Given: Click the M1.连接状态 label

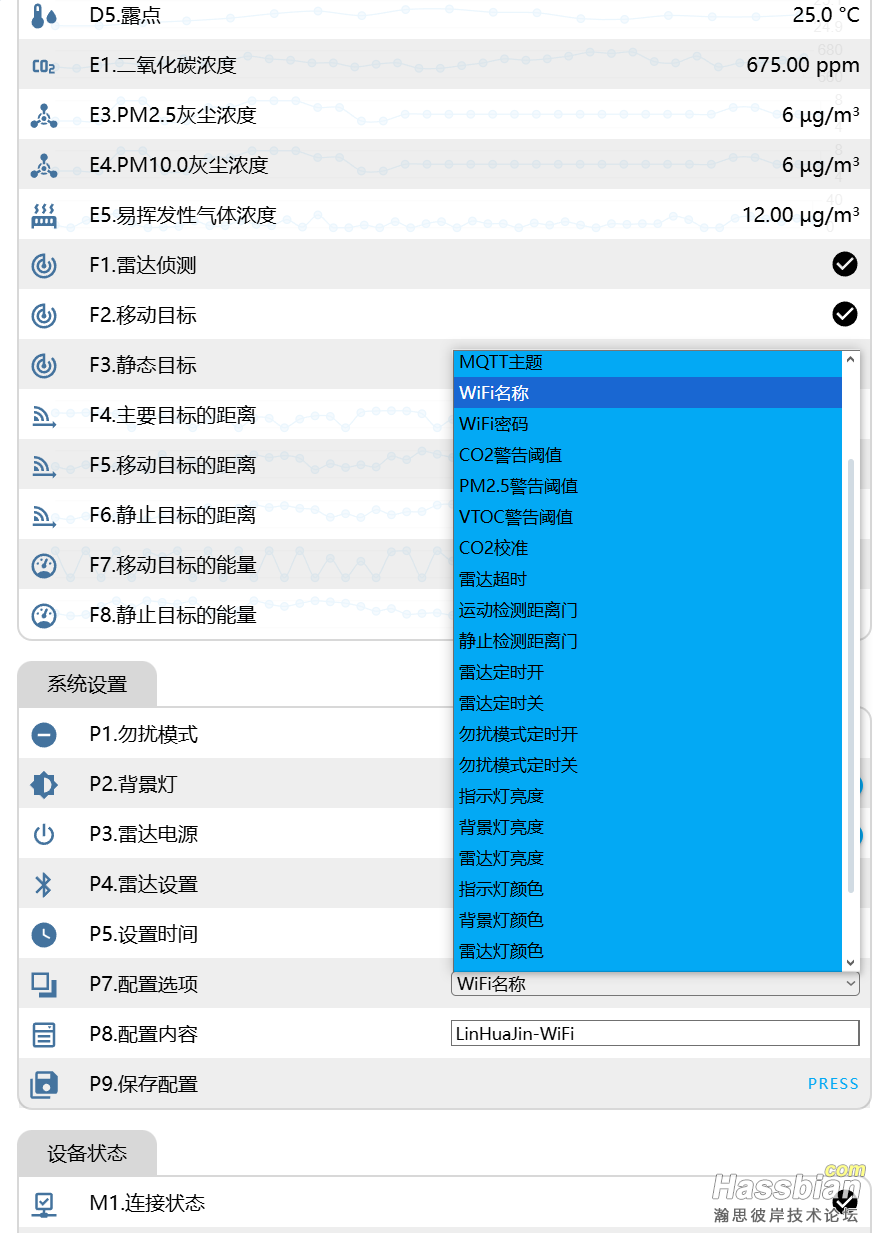Looking at the screenshot, I should (148, 1203).
